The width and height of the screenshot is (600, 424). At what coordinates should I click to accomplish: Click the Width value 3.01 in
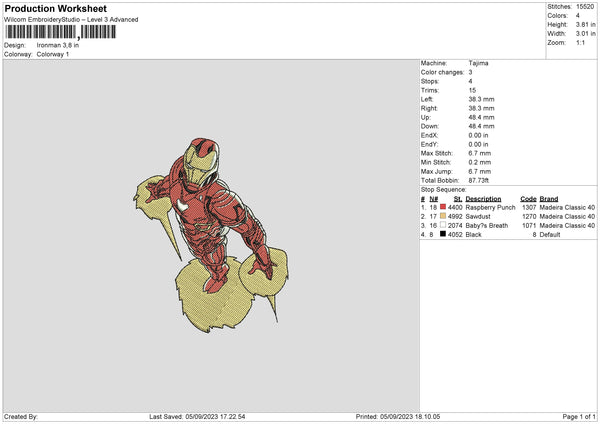(585, 34)
